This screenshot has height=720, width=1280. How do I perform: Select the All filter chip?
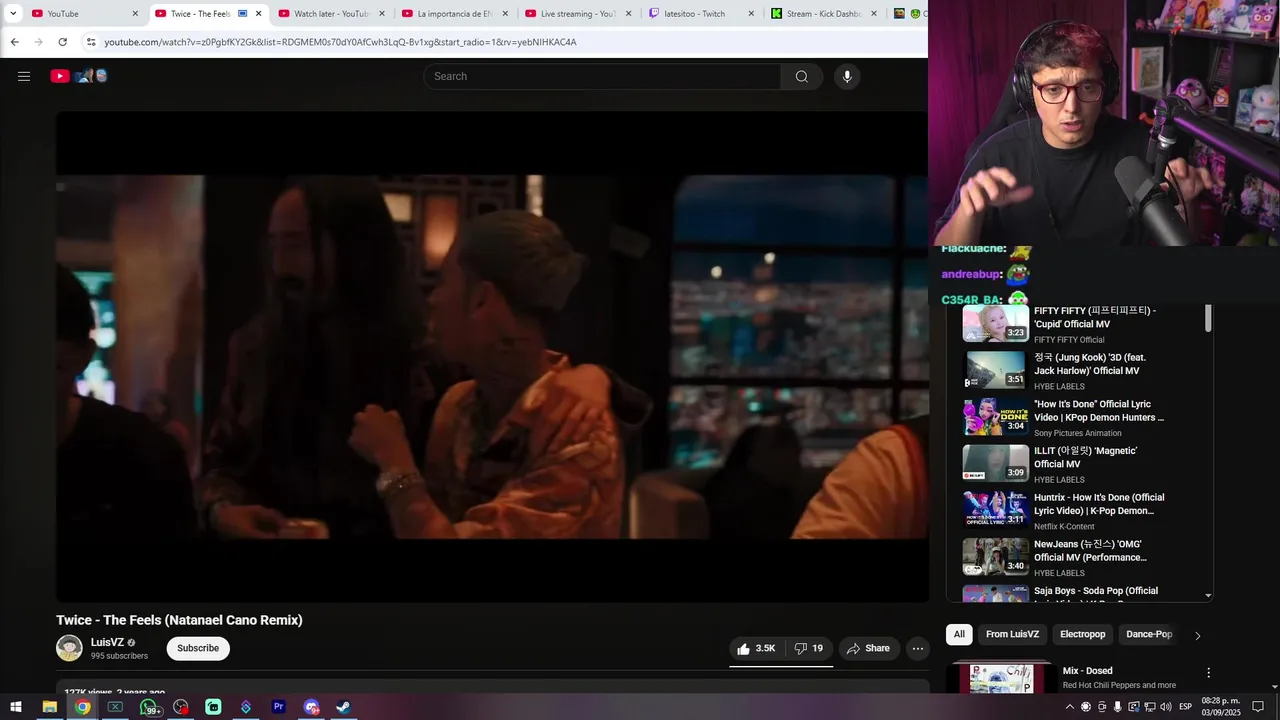click(x=959, y=634)
